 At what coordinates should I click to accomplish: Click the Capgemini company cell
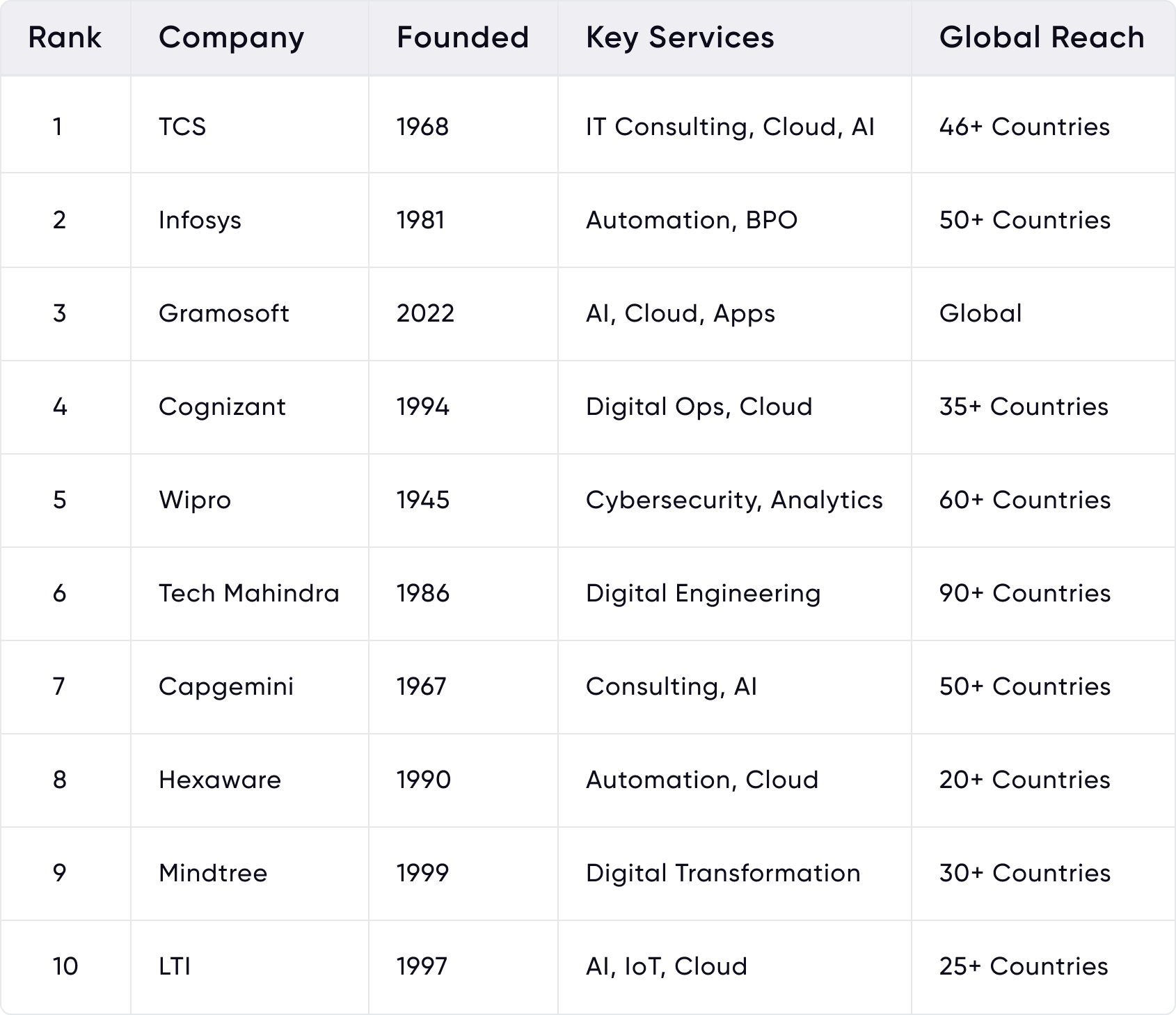pos(226,686)
